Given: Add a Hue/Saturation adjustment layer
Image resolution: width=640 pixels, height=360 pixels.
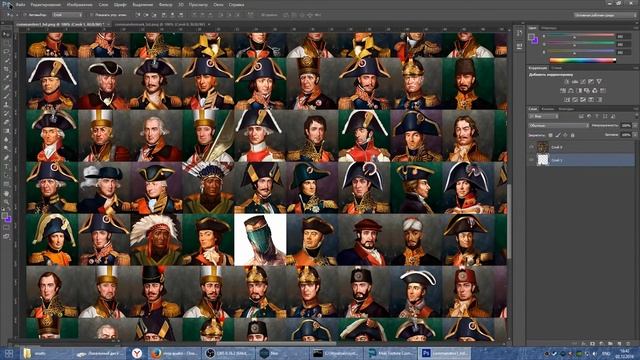Looking at the screenshot, I should [x=563, y=91].
